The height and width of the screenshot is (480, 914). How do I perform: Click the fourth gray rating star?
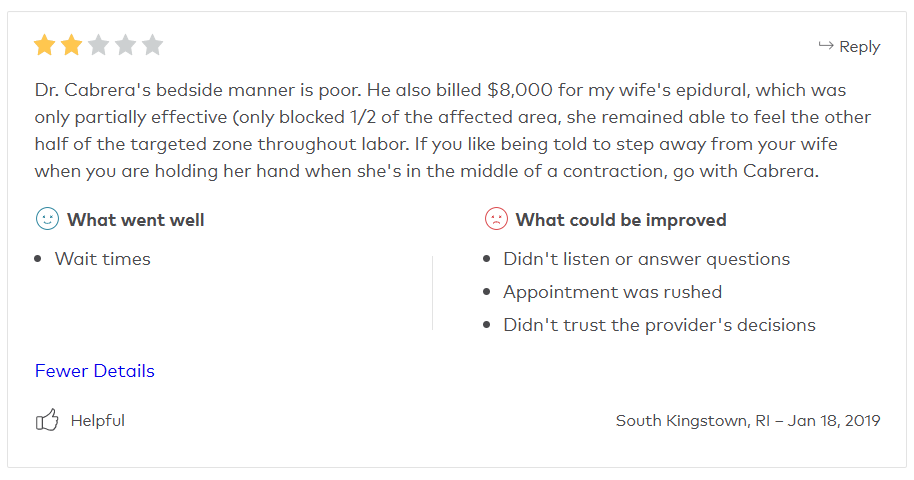point(125,45)
